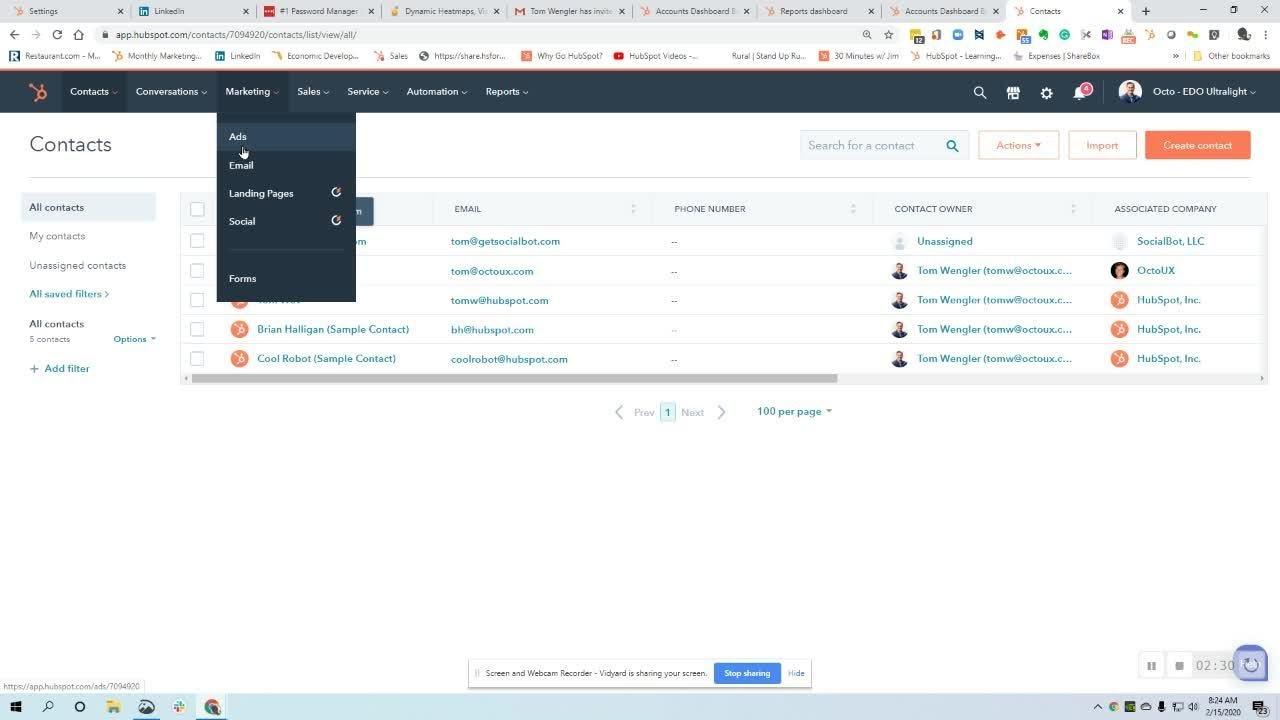Open the account menu Octo - EDO Ultralight
Viewport: 1280px width, 720px height.
click(x=1204, y=92)
